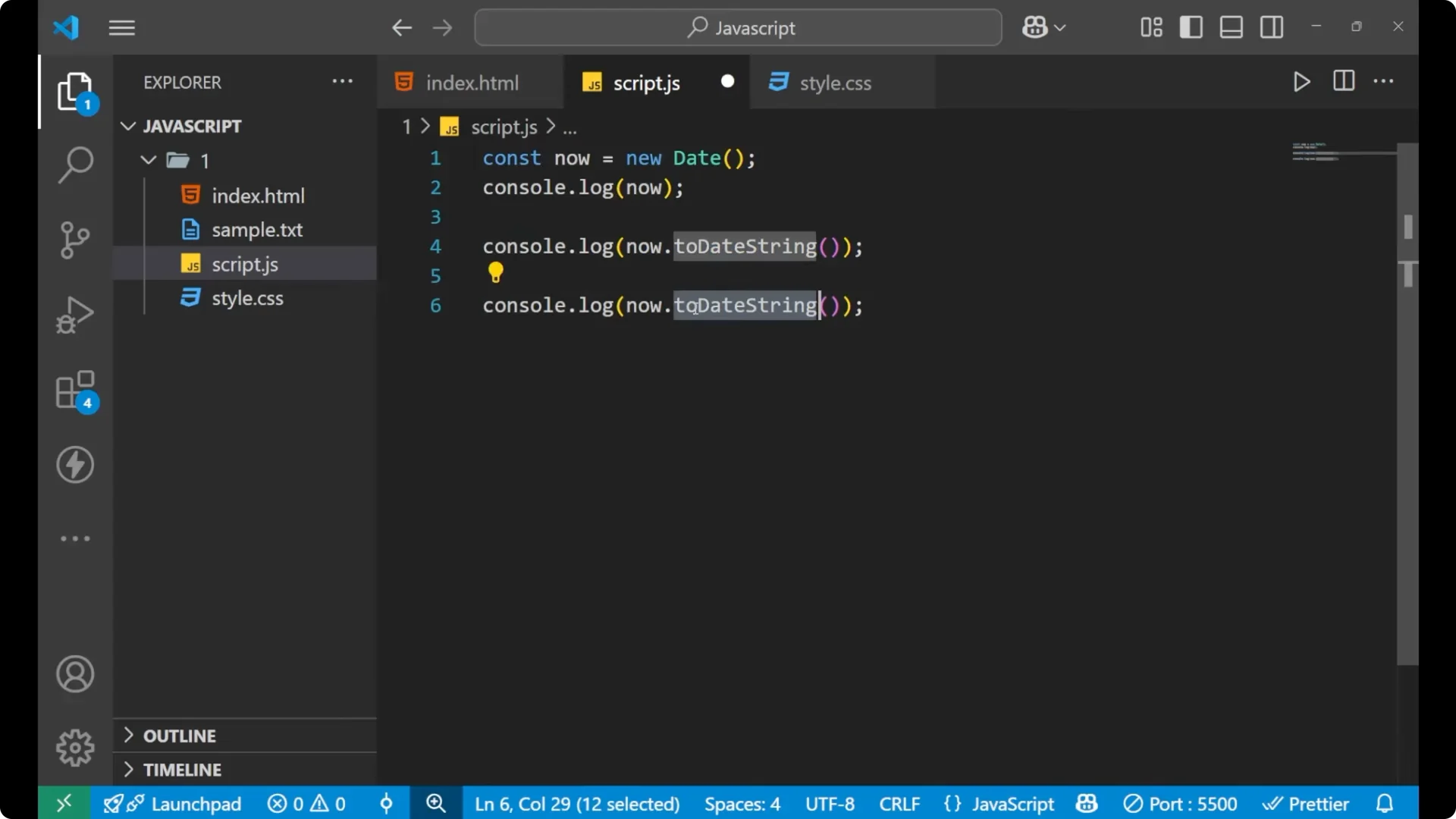This screenshot has height=819, width=1456.
Task: Select the Run and Debug icon
Action: [75, 314]
